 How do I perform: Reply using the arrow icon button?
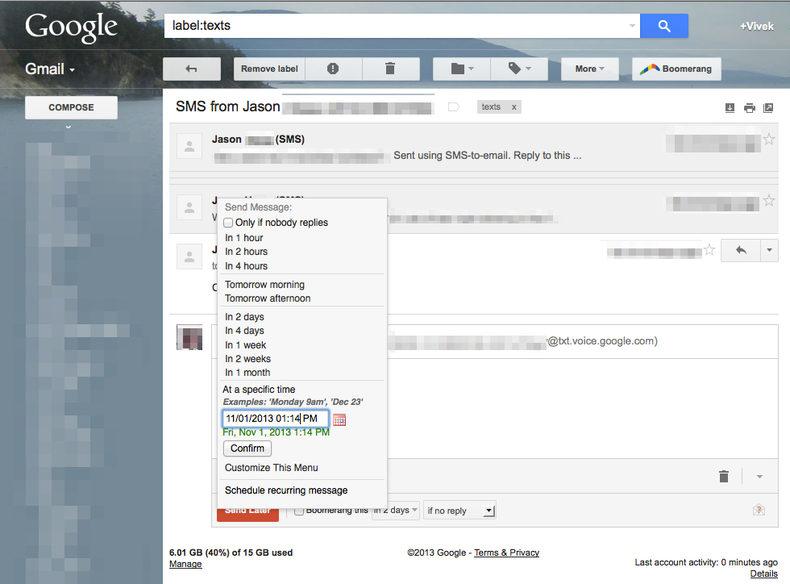point(741,250)
